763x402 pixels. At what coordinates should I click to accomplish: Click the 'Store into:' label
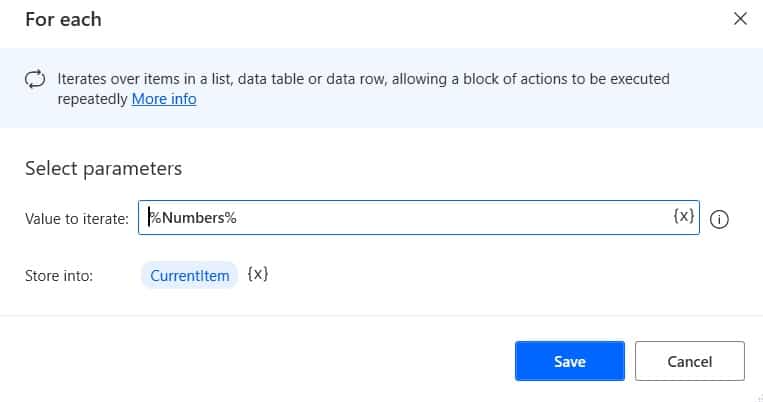tap(59, 276)
